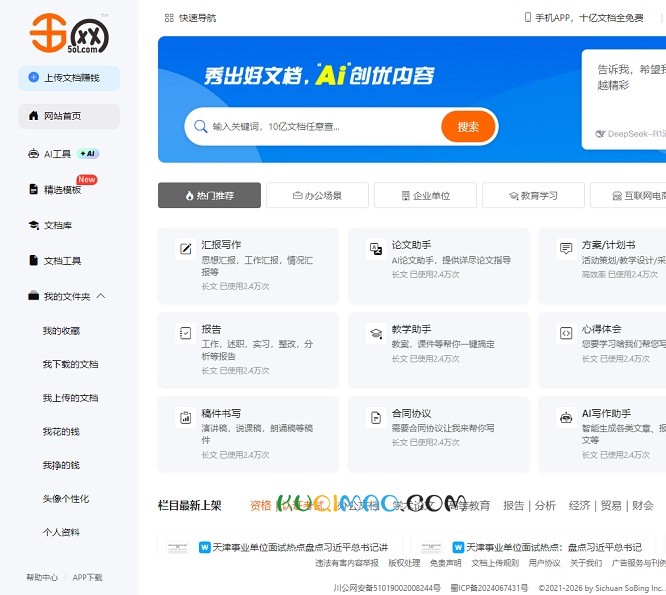Click the 文档上传规则 footer link

[x=495, y=563]
